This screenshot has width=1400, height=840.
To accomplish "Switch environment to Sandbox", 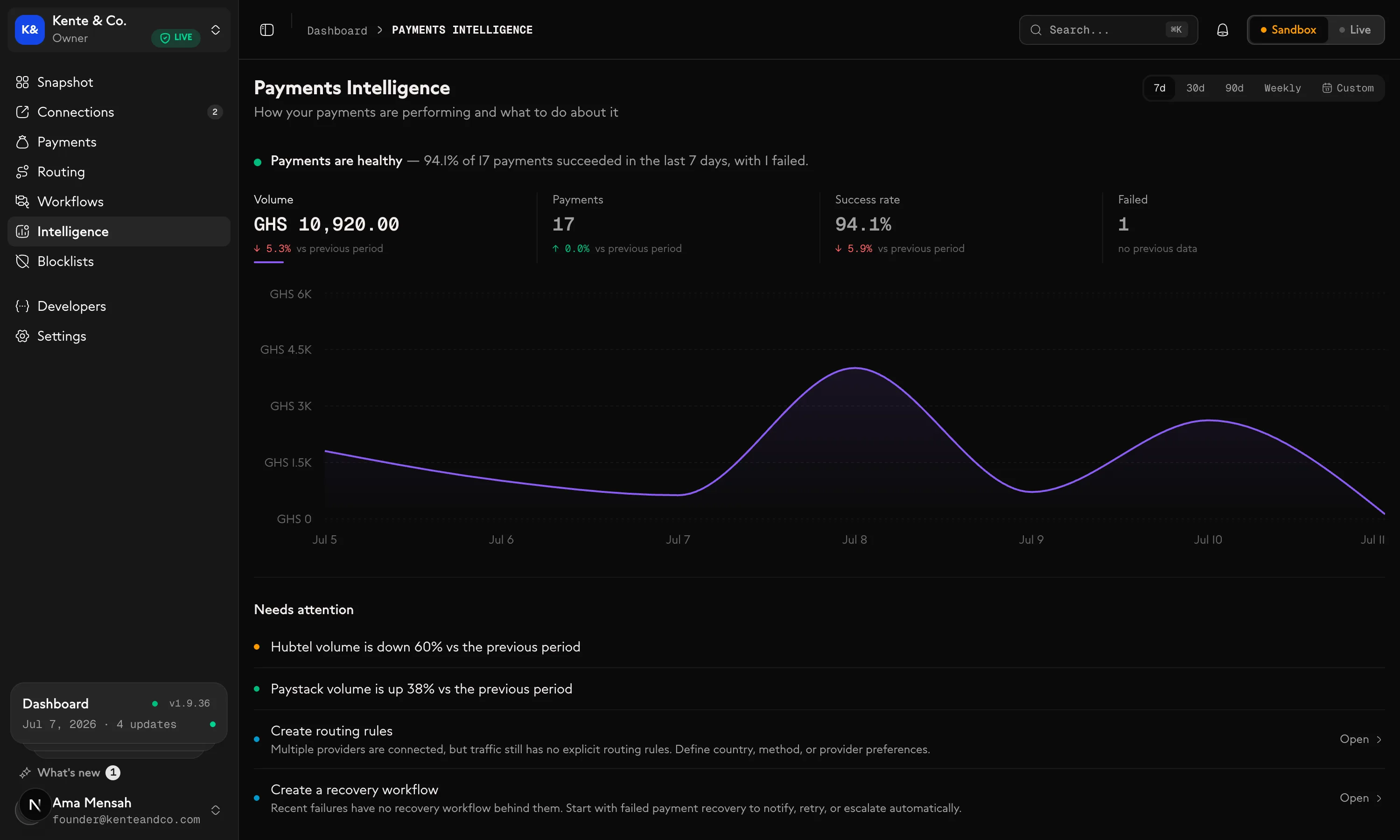I will pos(1288,30).
